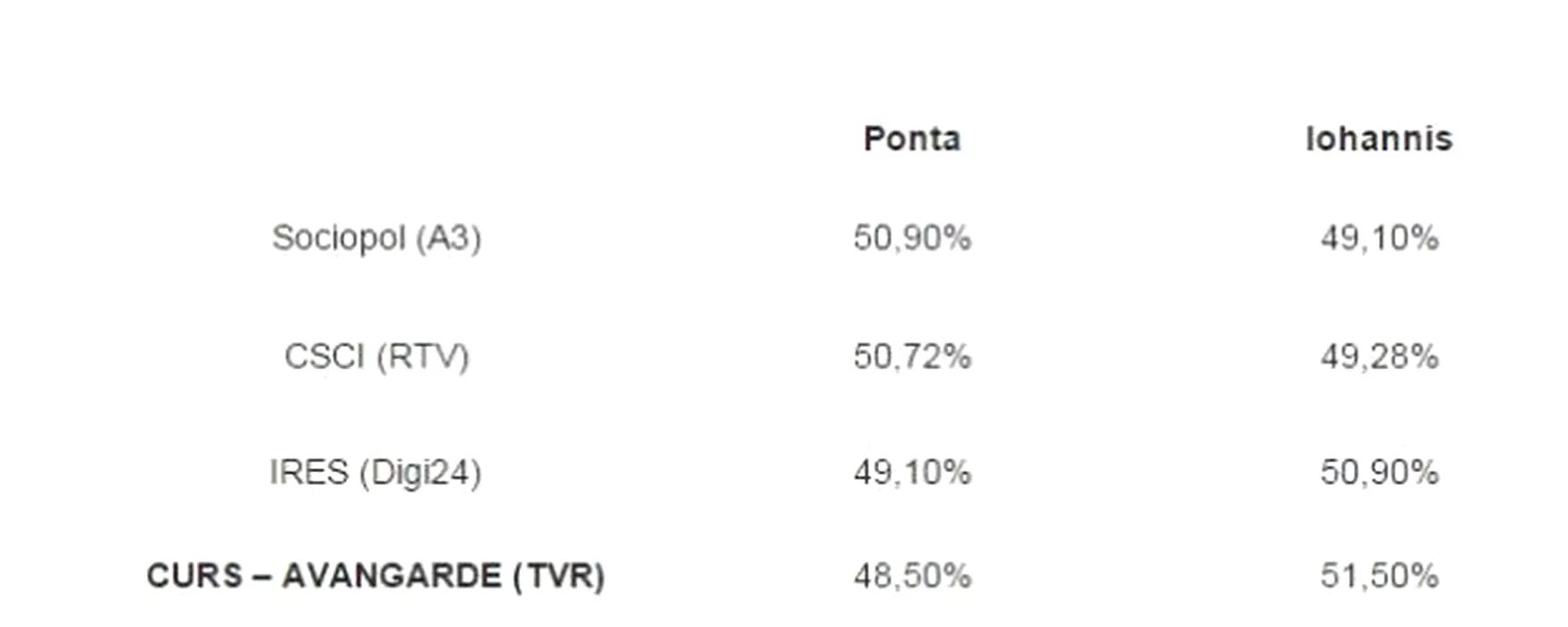Click Ponta's 49,10% IRES result
1568x627 pixels.
click(x=911, y=472)
